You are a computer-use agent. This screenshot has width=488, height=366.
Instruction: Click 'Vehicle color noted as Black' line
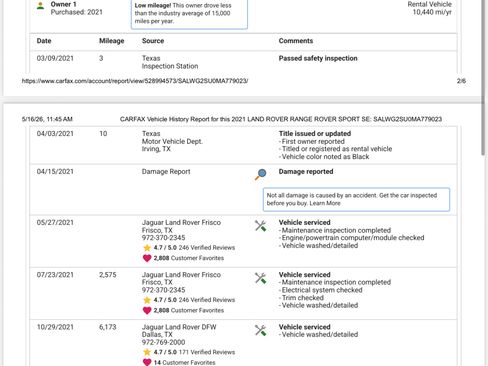pyautogui.click(x=324, y=157)
